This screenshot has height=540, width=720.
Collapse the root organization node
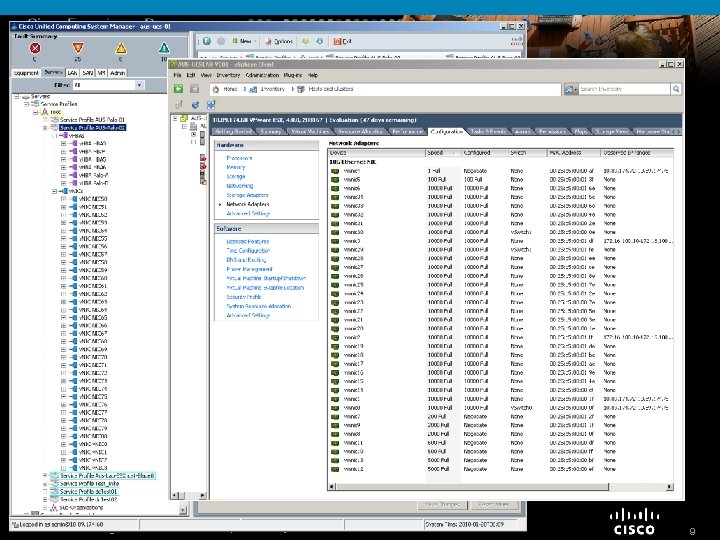point(35,112)
